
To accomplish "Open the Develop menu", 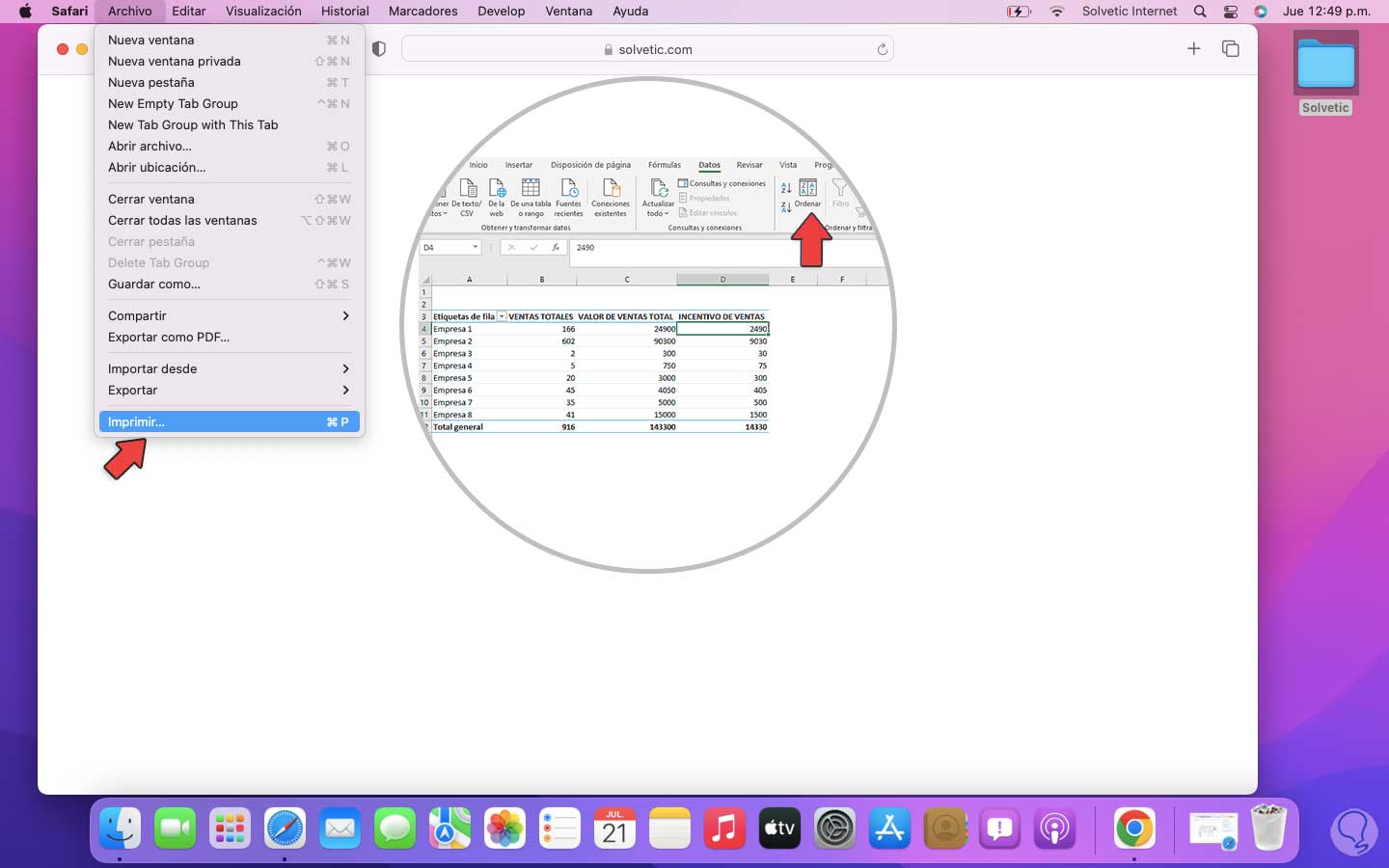I will point(502,12).
